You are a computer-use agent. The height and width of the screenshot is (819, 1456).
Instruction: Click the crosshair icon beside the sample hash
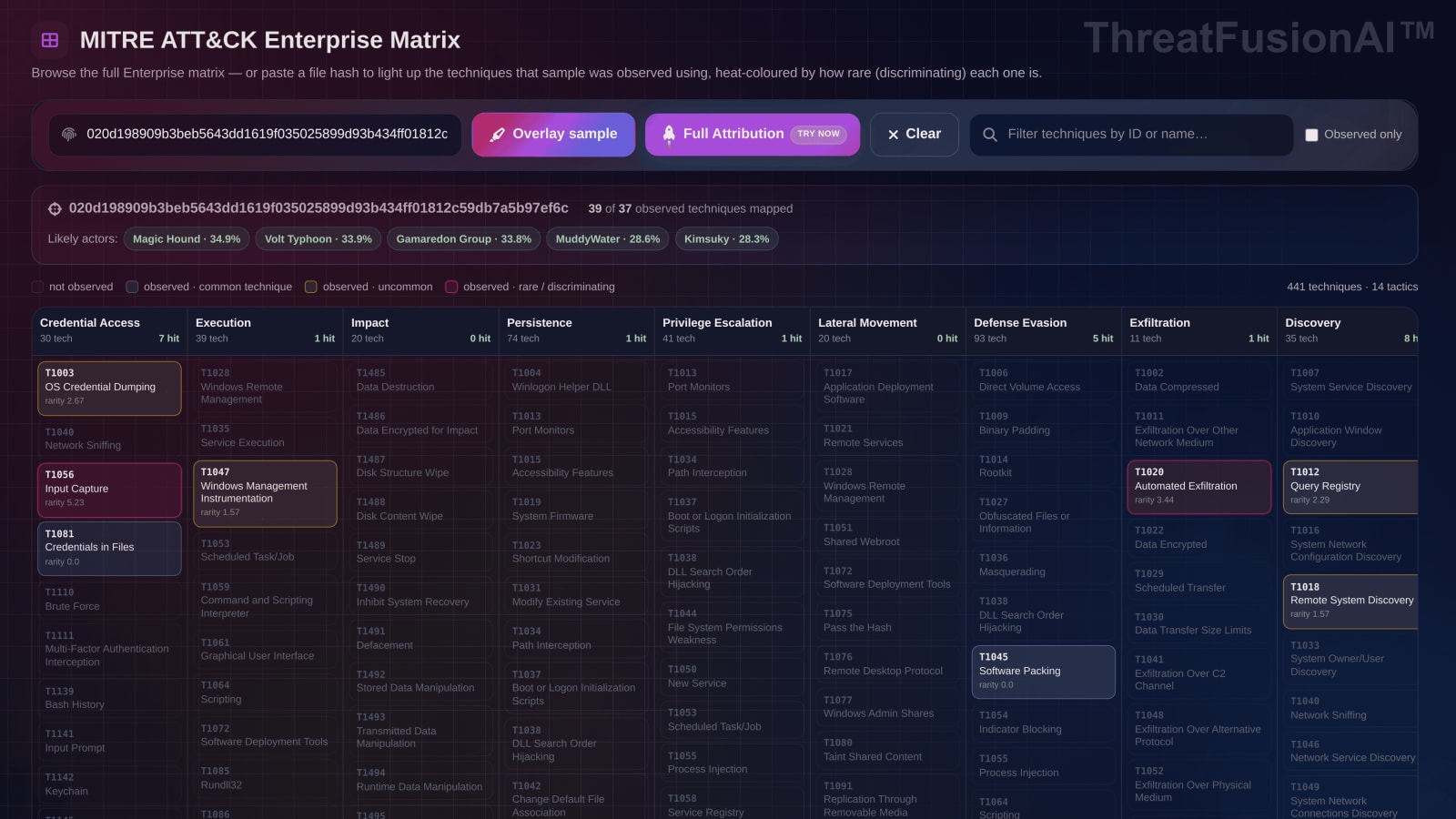click(x=55, y=209)
